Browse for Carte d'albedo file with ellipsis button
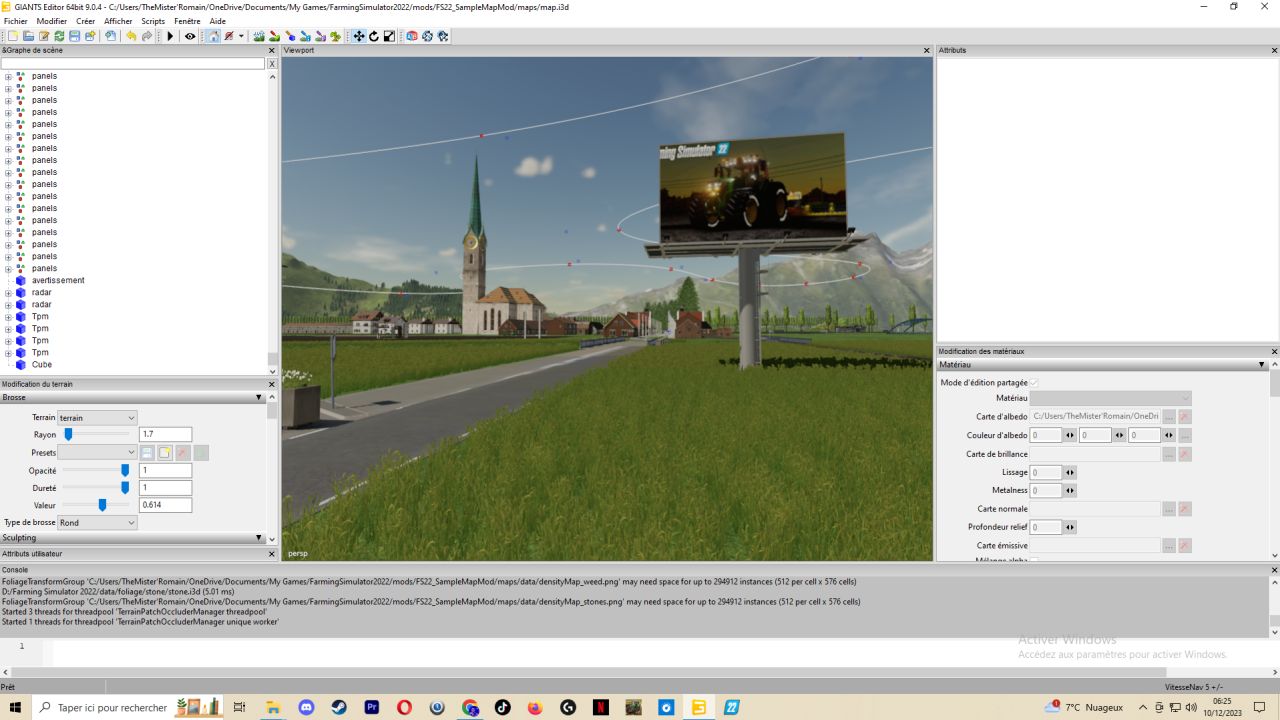 (x=1168, y=416)
